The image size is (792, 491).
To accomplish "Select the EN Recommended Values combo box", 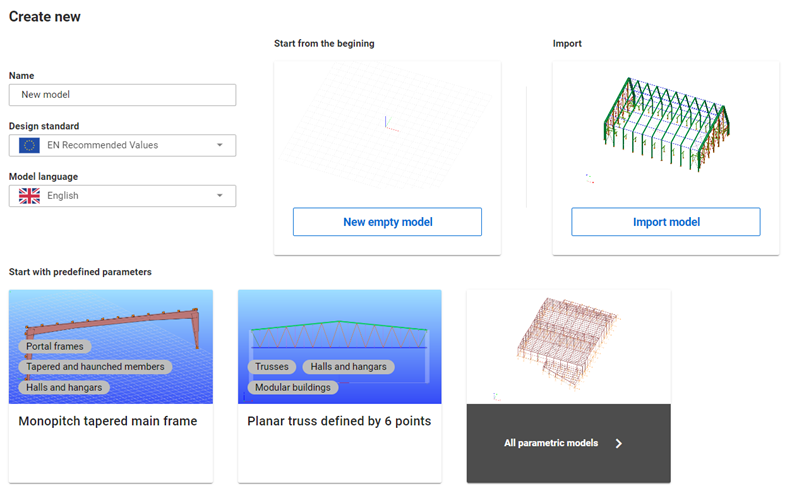I will pyautogui.click(x=122, y=145).
